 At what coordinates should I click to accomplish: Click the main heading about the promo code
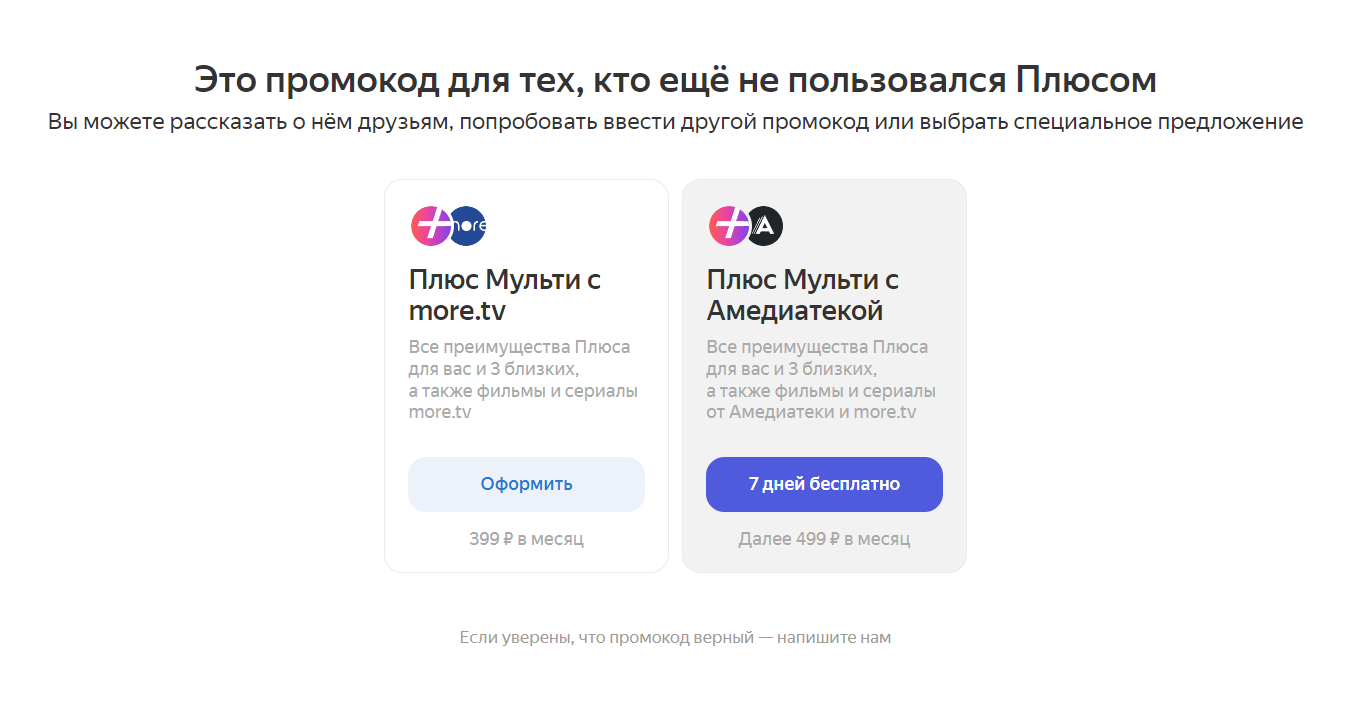coord(675,79)
